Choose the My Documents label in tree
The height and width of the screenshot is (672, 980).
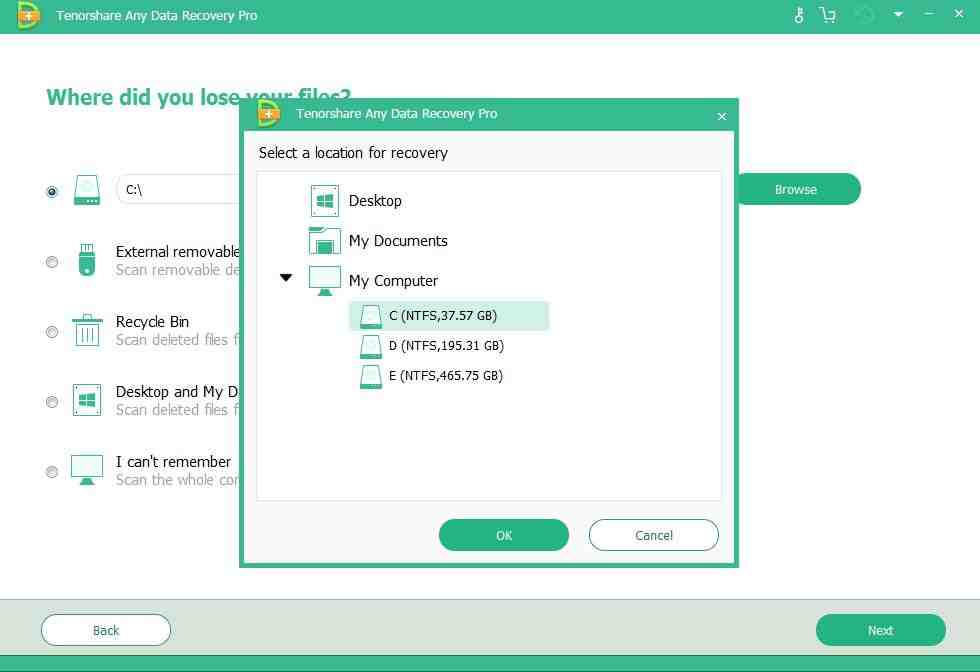click(x=398, y=241)
